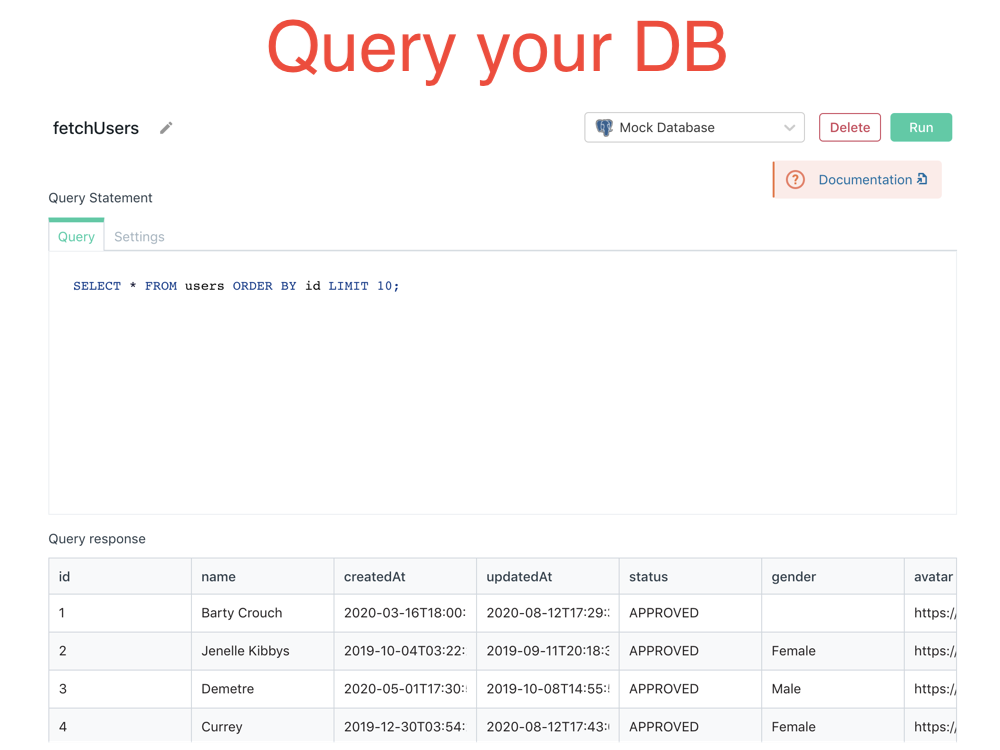Select the Barty Crouch name cell
1000x750 pixels.
(x=242, y=613)
